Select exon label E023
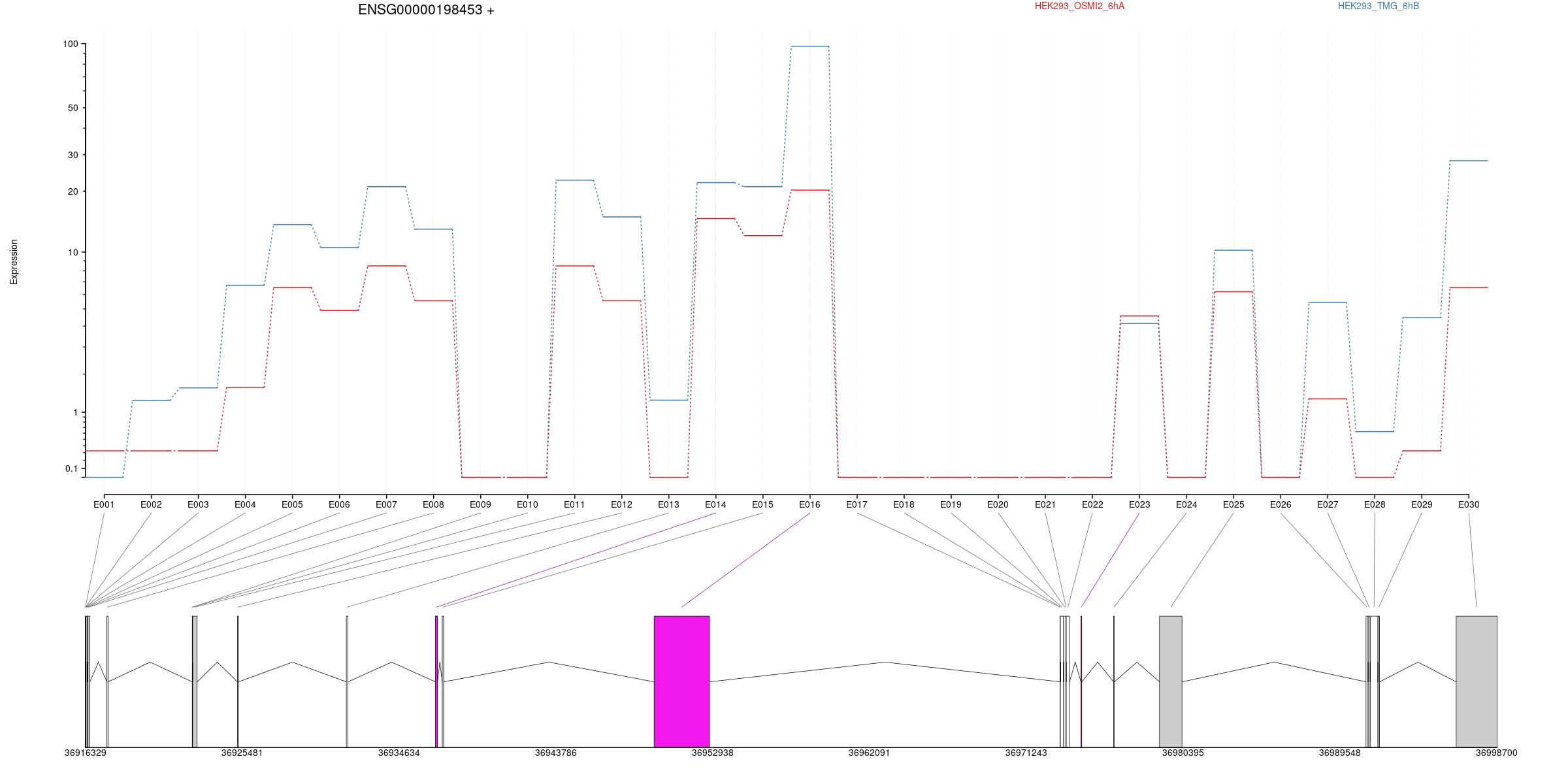The width and height of the screenshot is (1568, 784). [x=1139, y=504]
